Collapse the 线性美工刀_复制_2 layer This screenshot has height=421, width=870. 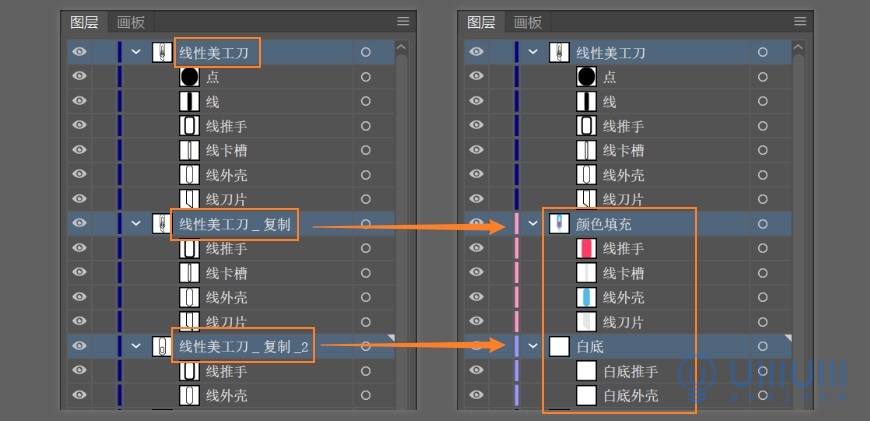(x=136, y=346)
